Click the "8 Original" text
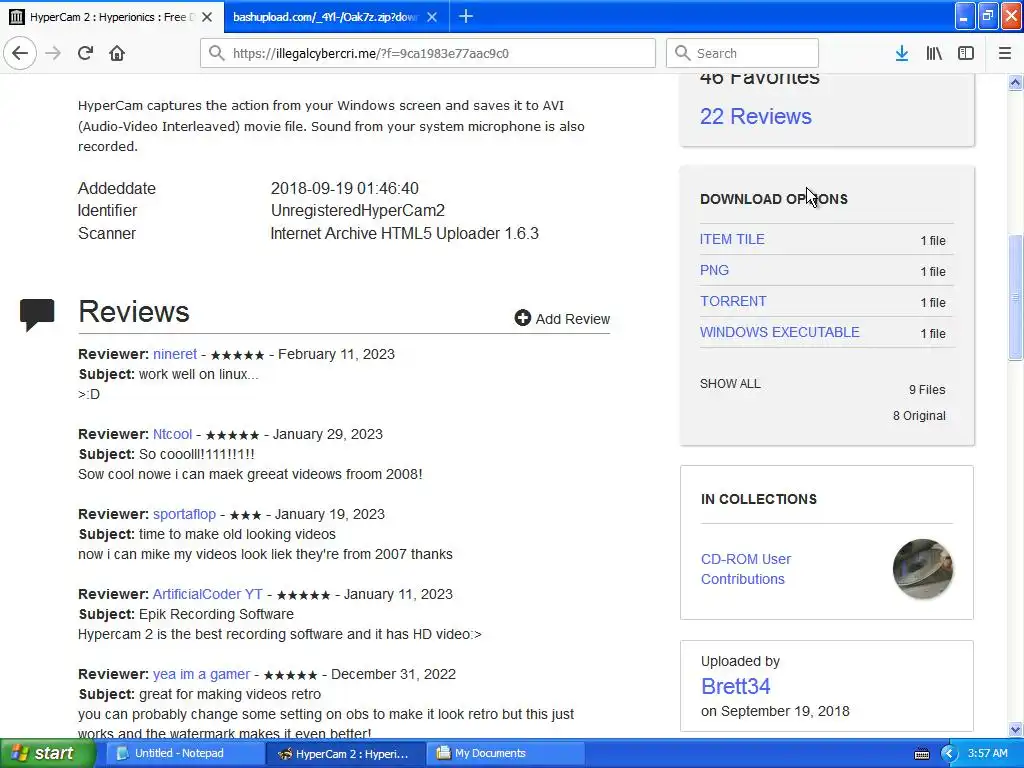1024x768 pixels. click(x=919, y=415)
